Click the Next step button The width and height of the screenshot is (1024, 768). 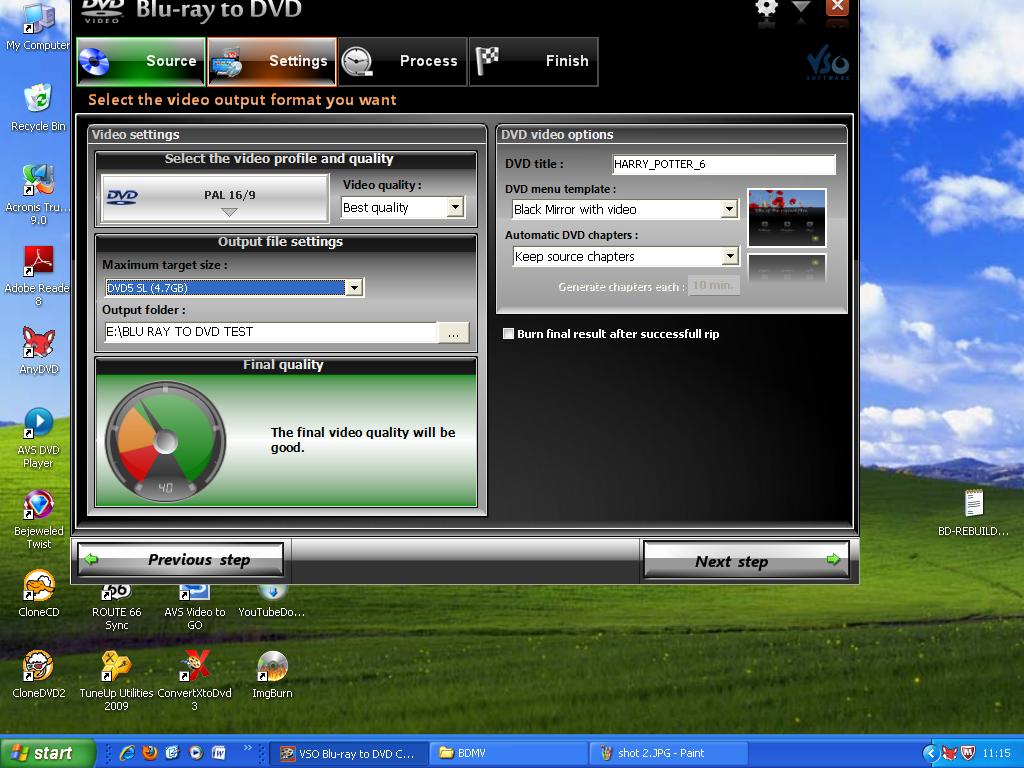(x=746, y=561)
